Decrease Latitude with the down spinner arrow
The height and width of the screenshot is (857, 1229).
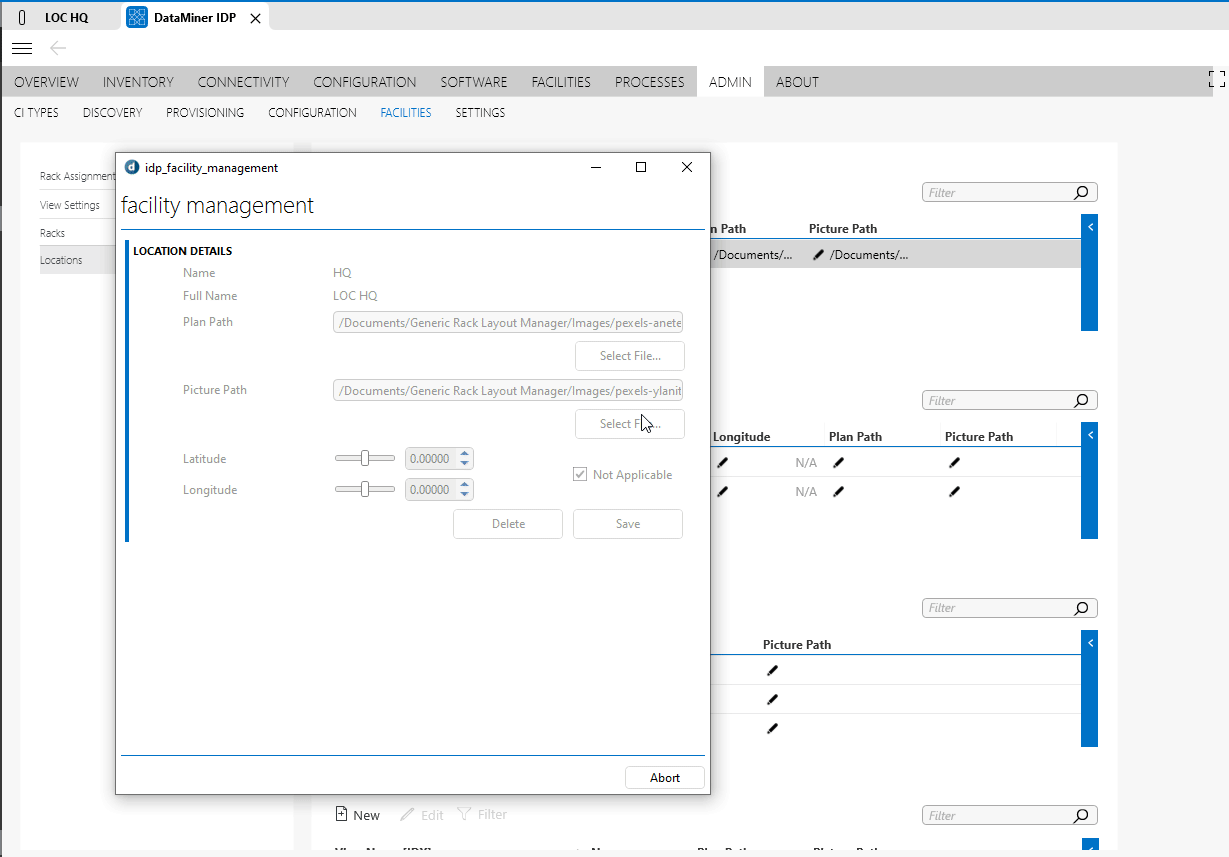click(x=464, y=464)
